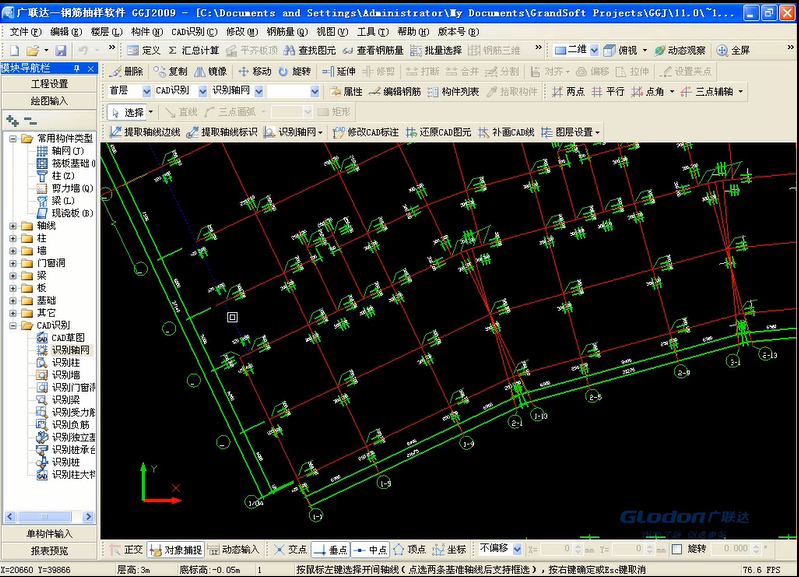Click the 报表预览 button
This screenshot has width=799, height=577.
point(49,550)
